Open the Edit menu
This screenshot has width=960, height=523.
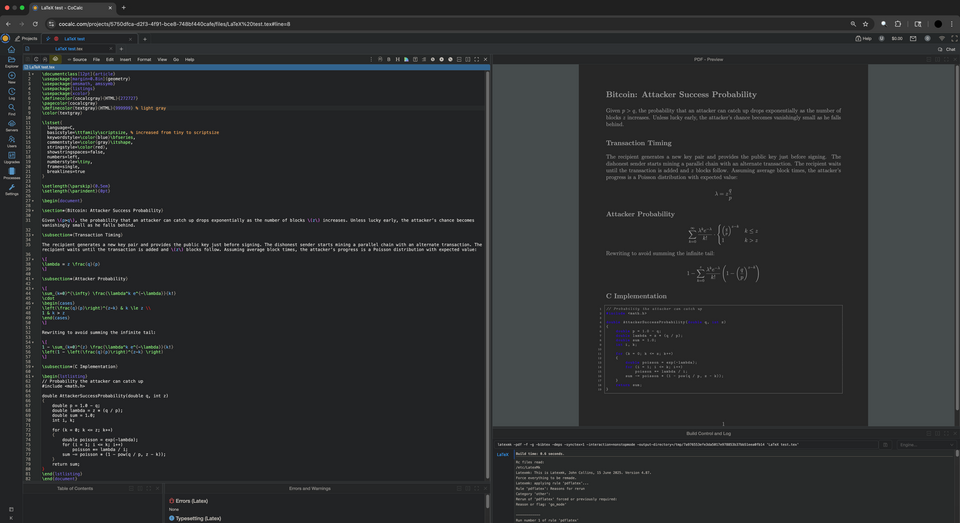point(110,59)
